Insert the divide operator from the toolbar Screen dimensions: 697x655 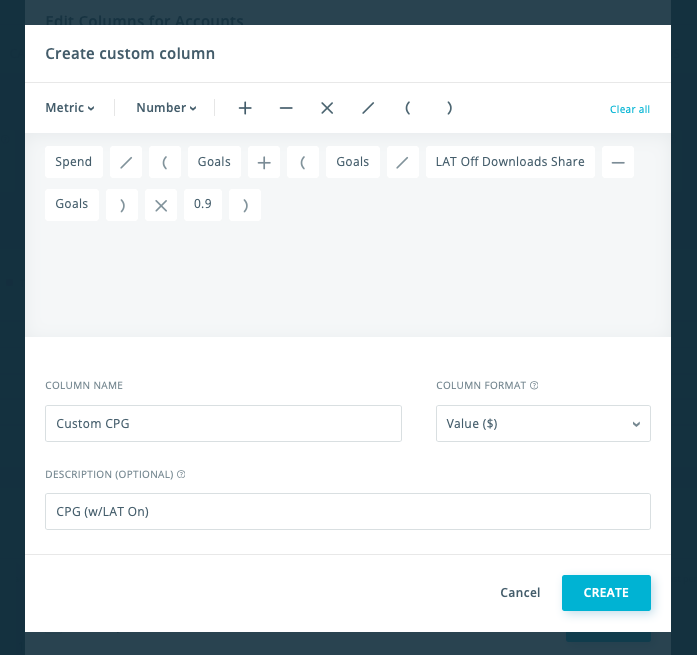pos(368,108)
